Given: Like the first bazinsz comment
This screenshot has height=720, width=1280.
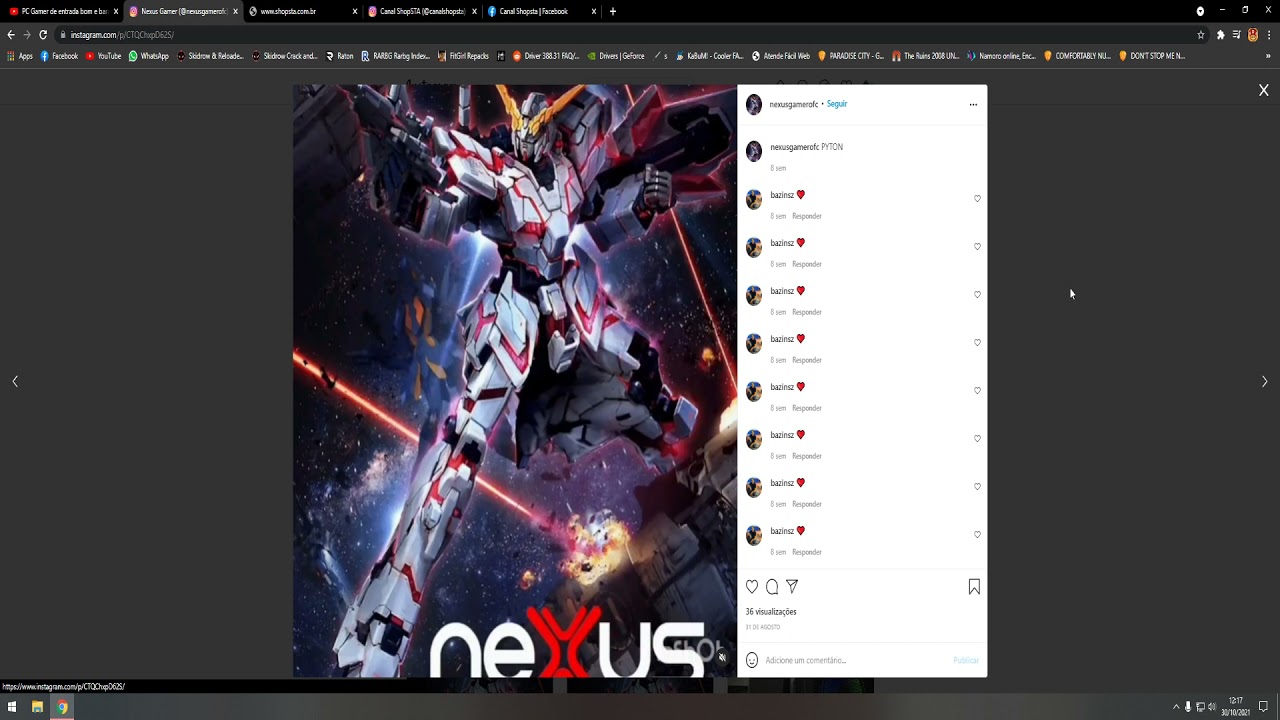Looking at the screenshot, I should pyautogui.click(x=977, y=199).
